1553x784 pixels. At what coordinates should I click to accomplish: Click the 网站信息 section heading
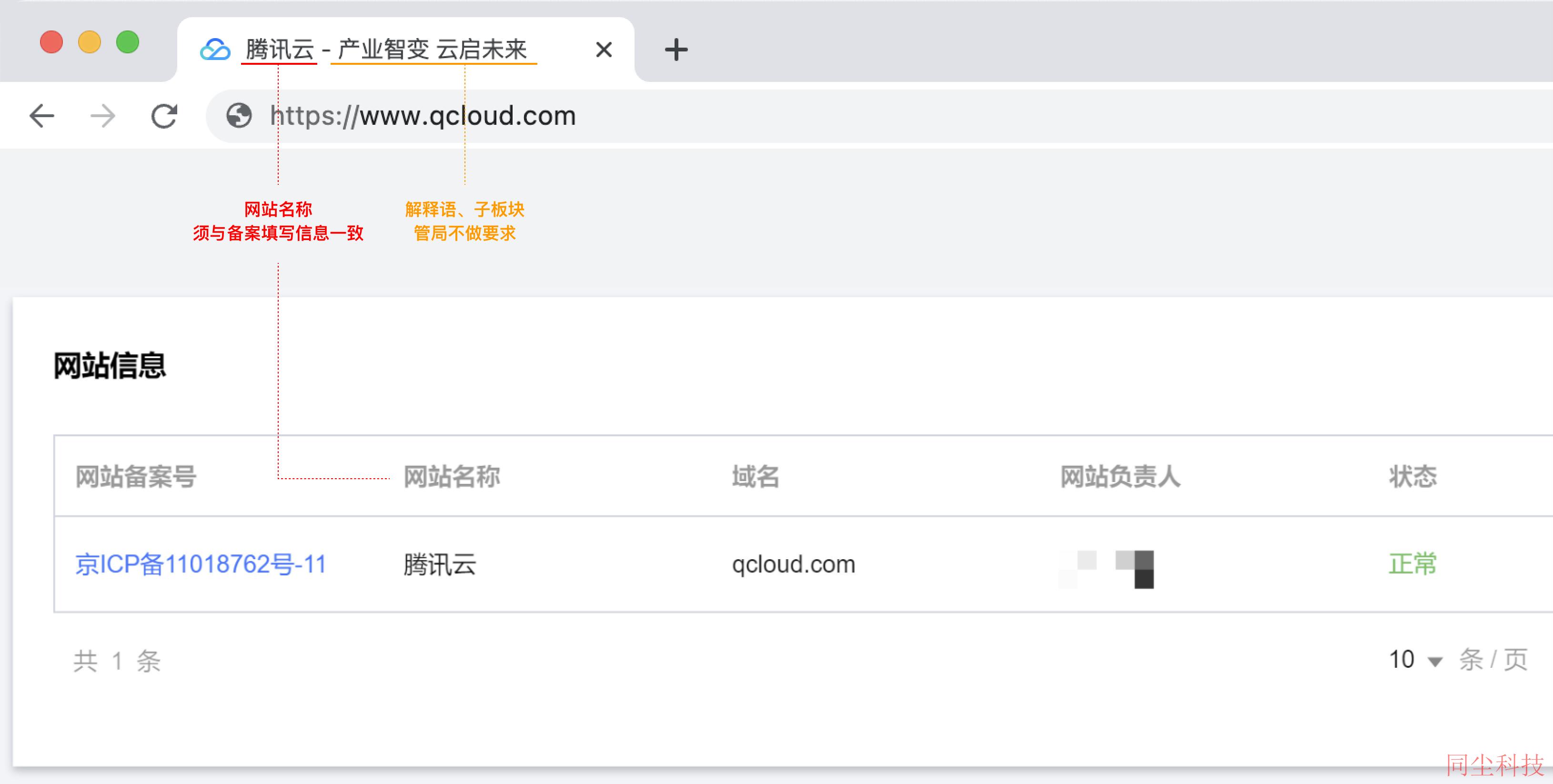pyautogui.click(x=110, y=365)
